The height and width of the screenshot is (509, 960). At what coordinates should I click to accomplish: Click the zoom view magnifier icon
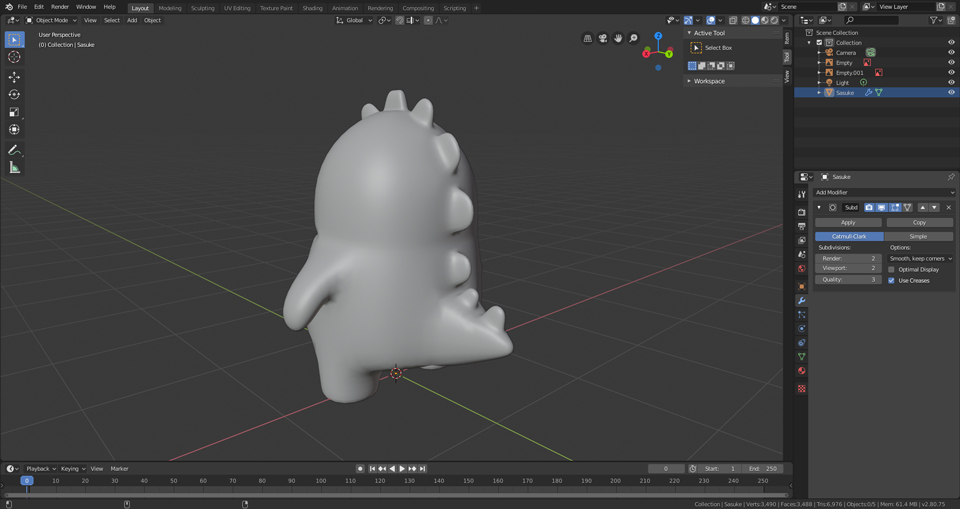(634, 39)
